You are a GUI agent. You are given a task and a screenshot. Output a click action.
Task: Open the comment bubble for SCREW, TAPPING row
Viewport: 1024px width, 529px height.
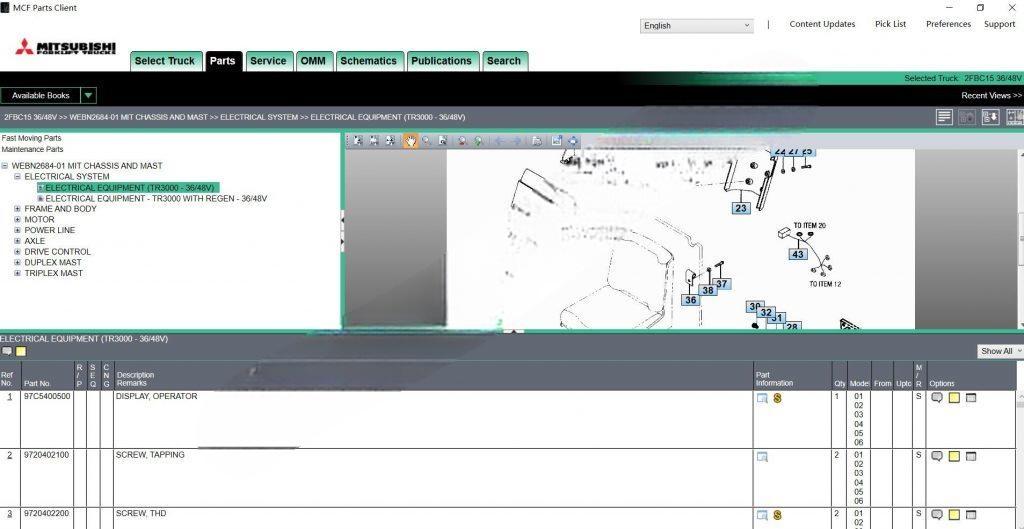(937, 456)
